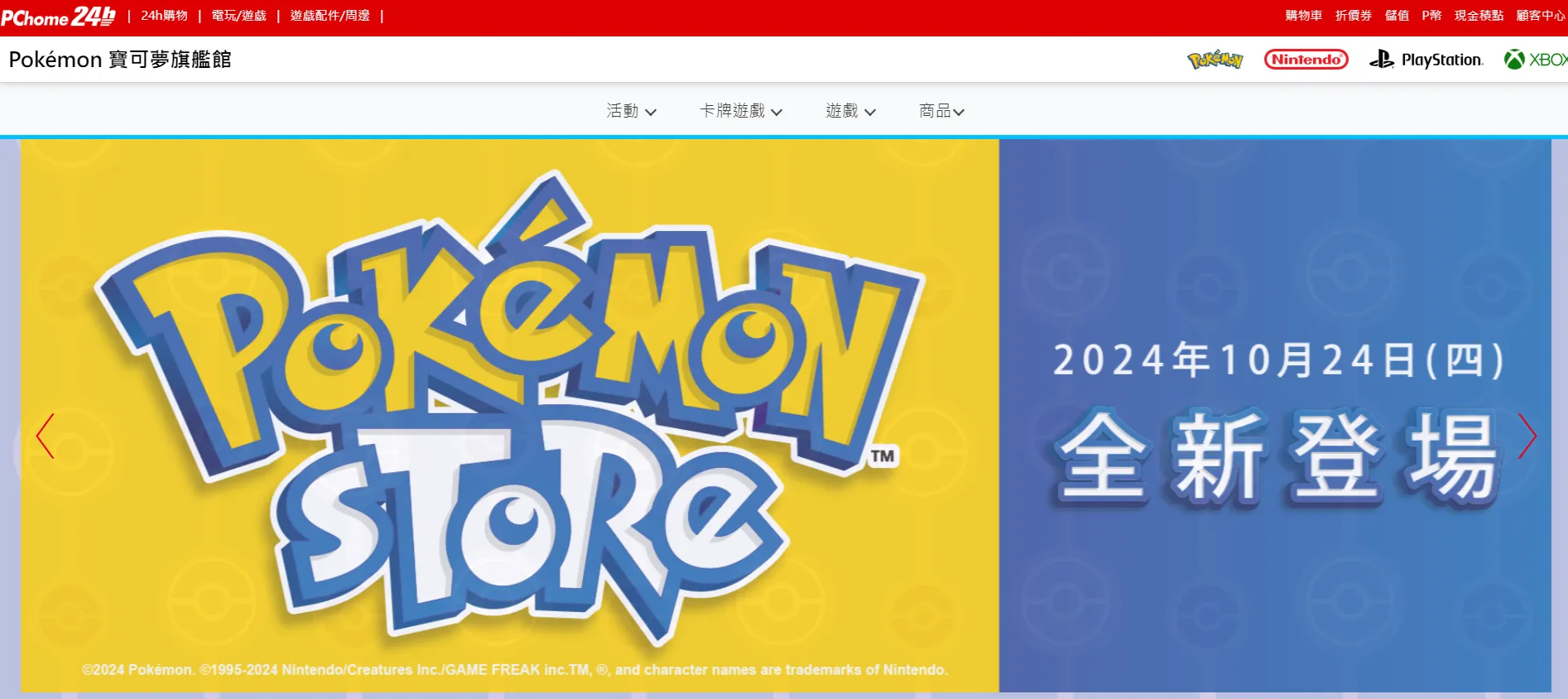Click the Pokémon 寶可夢旗艦館 title
This screenshot has width=1568, height=699.
(x=120, y=60)
